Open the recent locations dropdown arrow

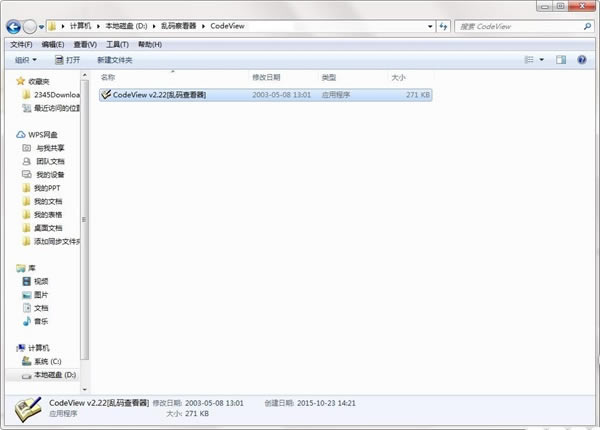41,27
